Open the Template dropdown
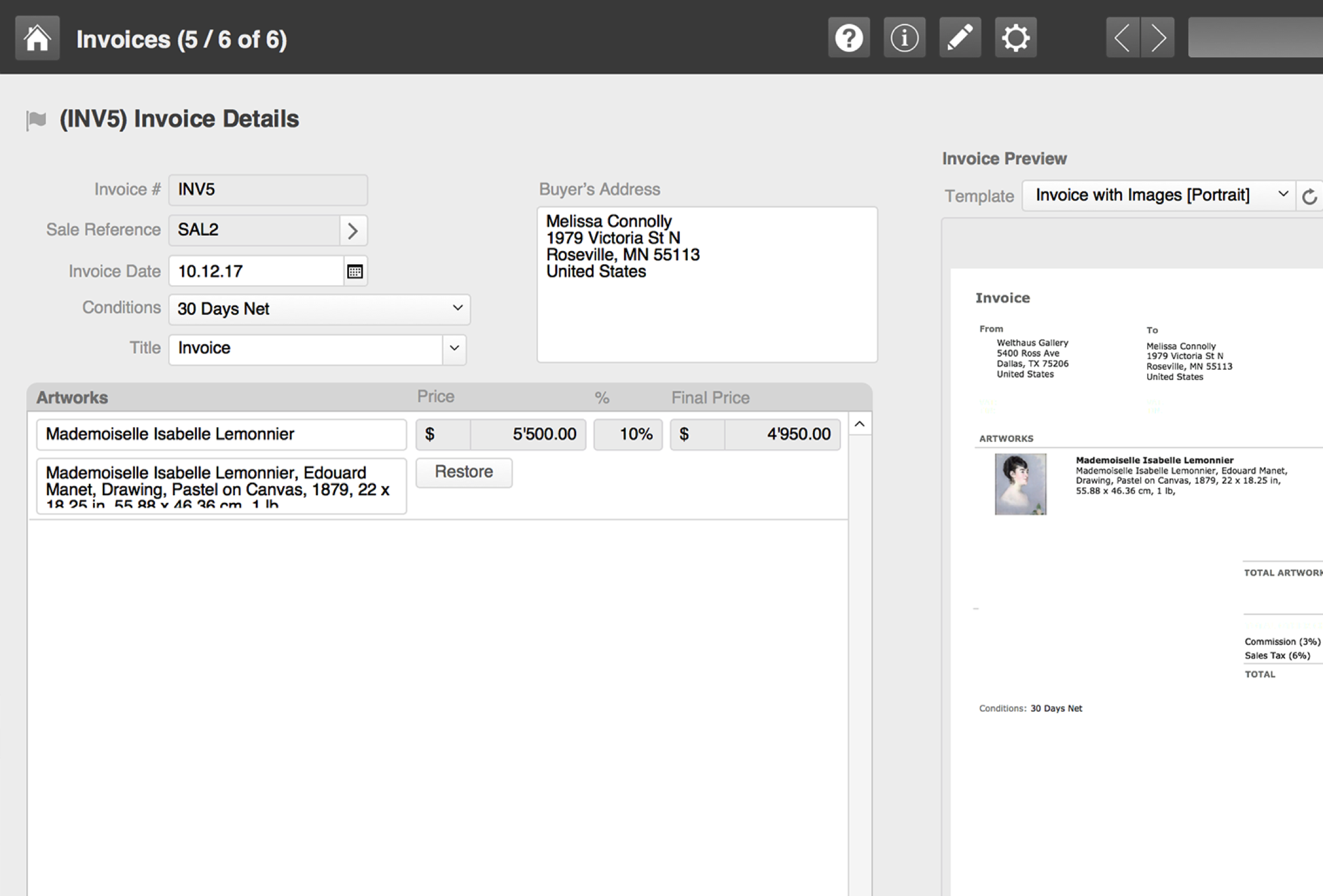This screenshot has height=896, width=1323. [x=1158, y=196]
